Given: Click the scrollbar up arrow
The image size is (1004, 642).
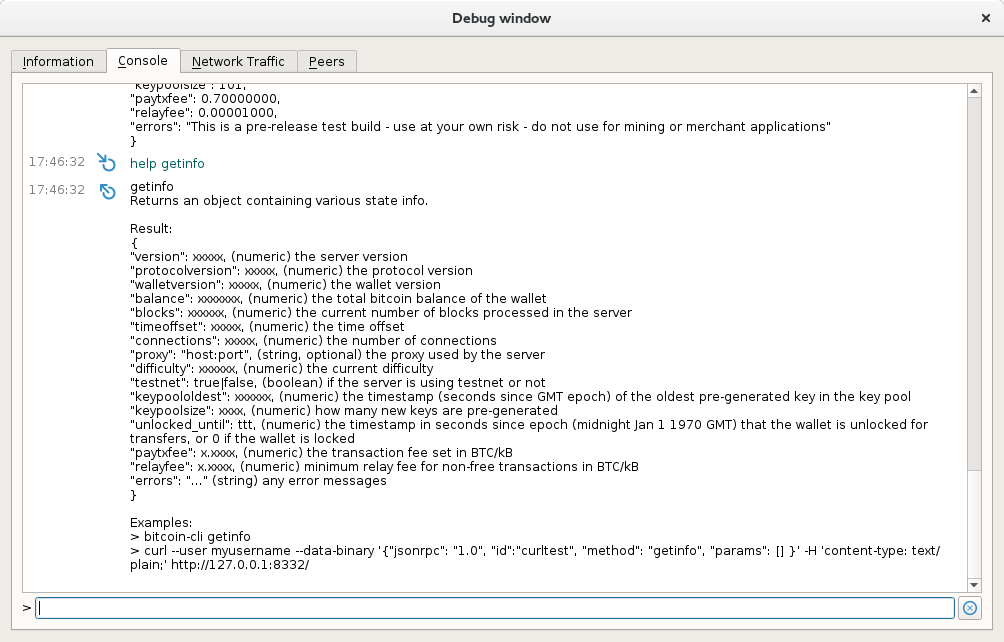Looking at the screenshot, I should (x=973, y=90).
